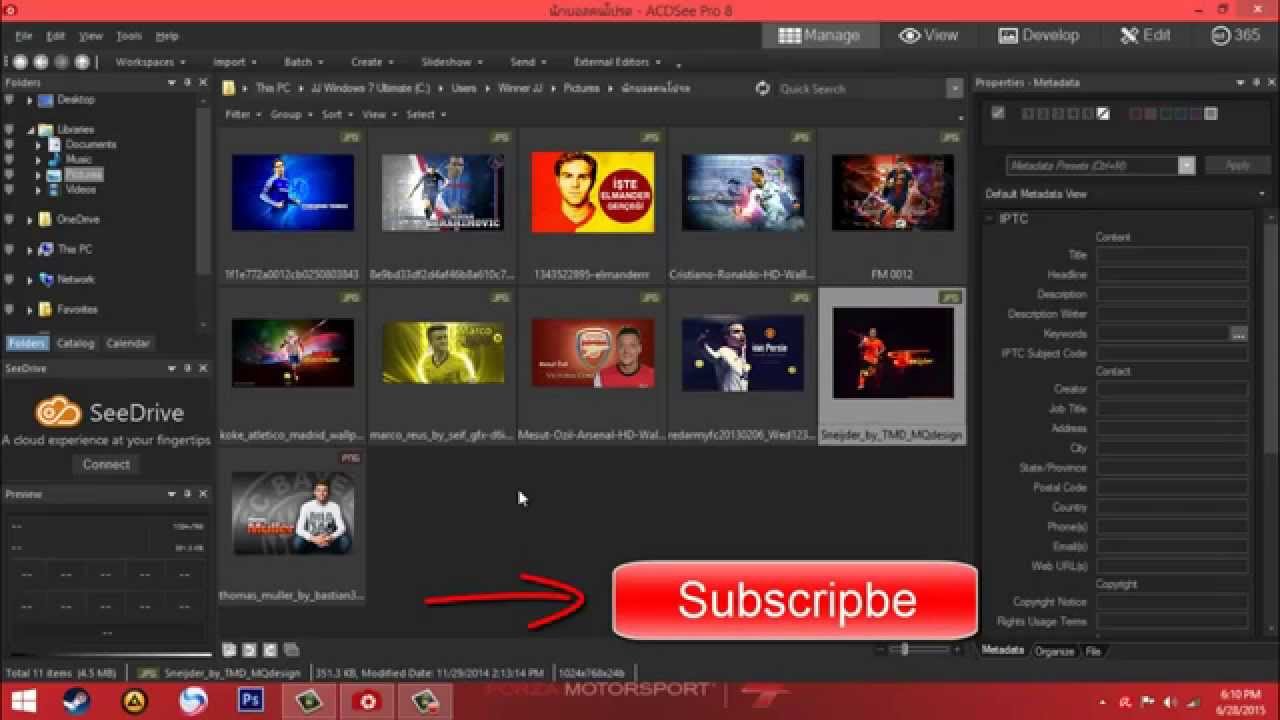Click the SeeDrive cloud logo
Image resolution: width=1280 pixels, height=720 pixels.
[58, 412]
